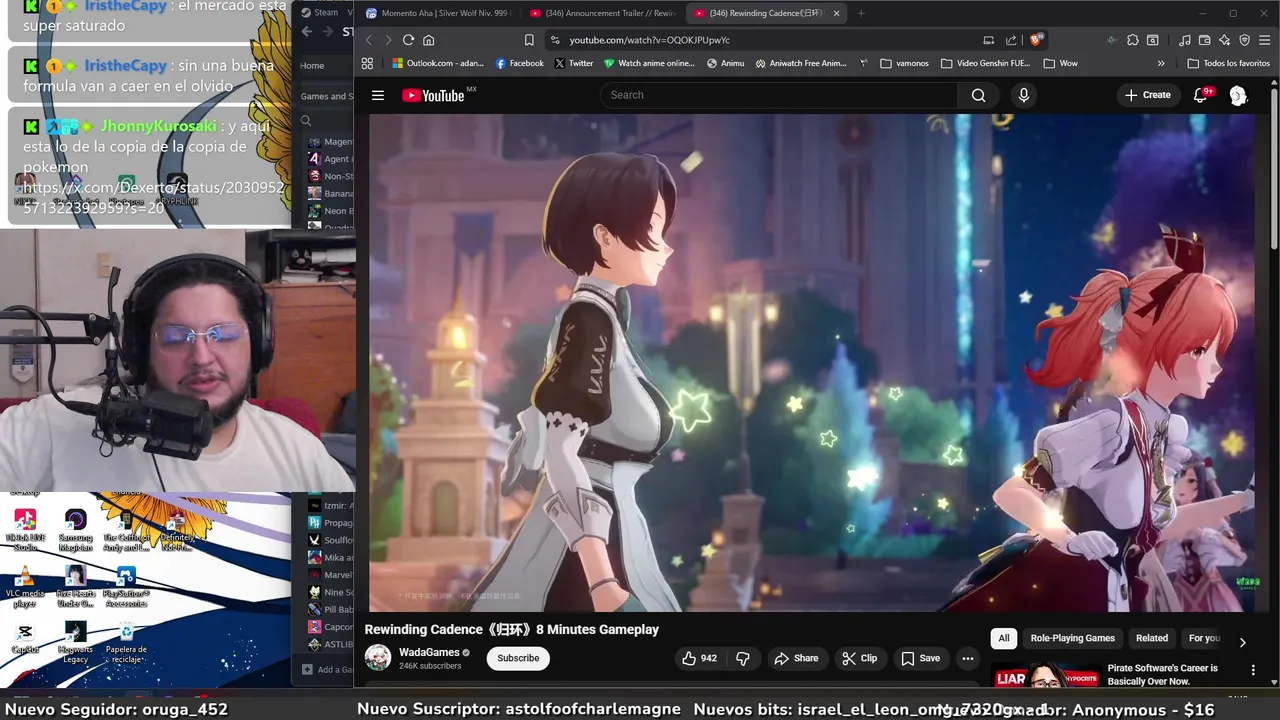Bookmark this page with the bookmark icon
1280x720 pixels.
[529, 40]
